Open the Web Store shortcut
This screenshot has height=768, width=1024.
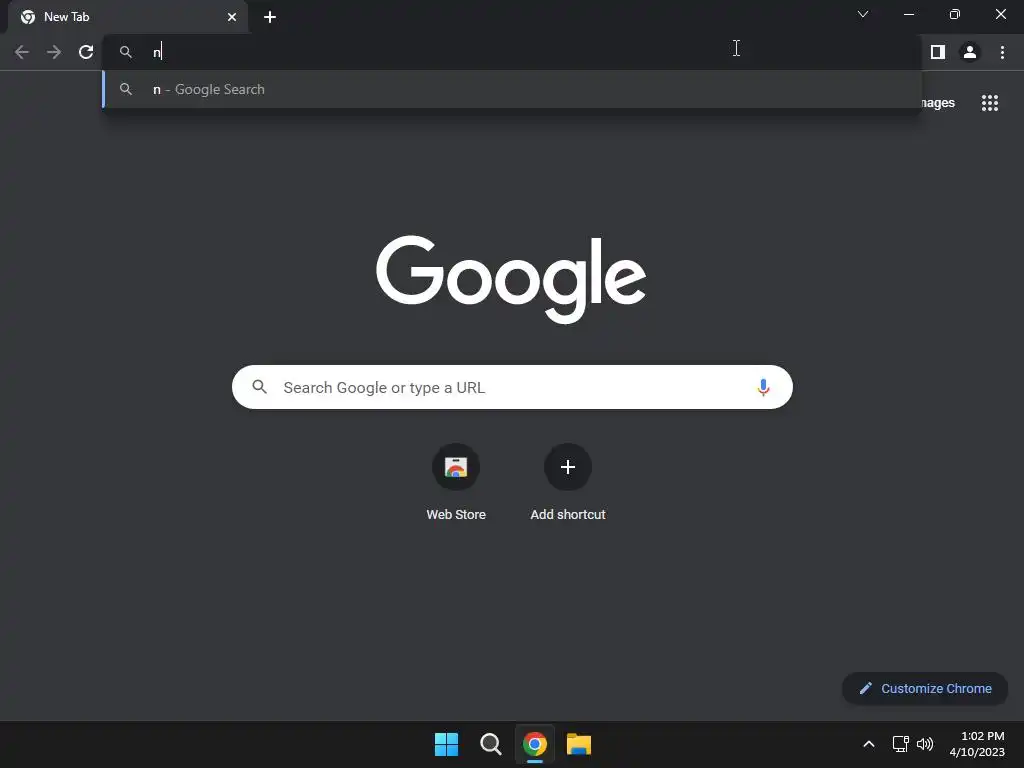click(x=456, y=483)
